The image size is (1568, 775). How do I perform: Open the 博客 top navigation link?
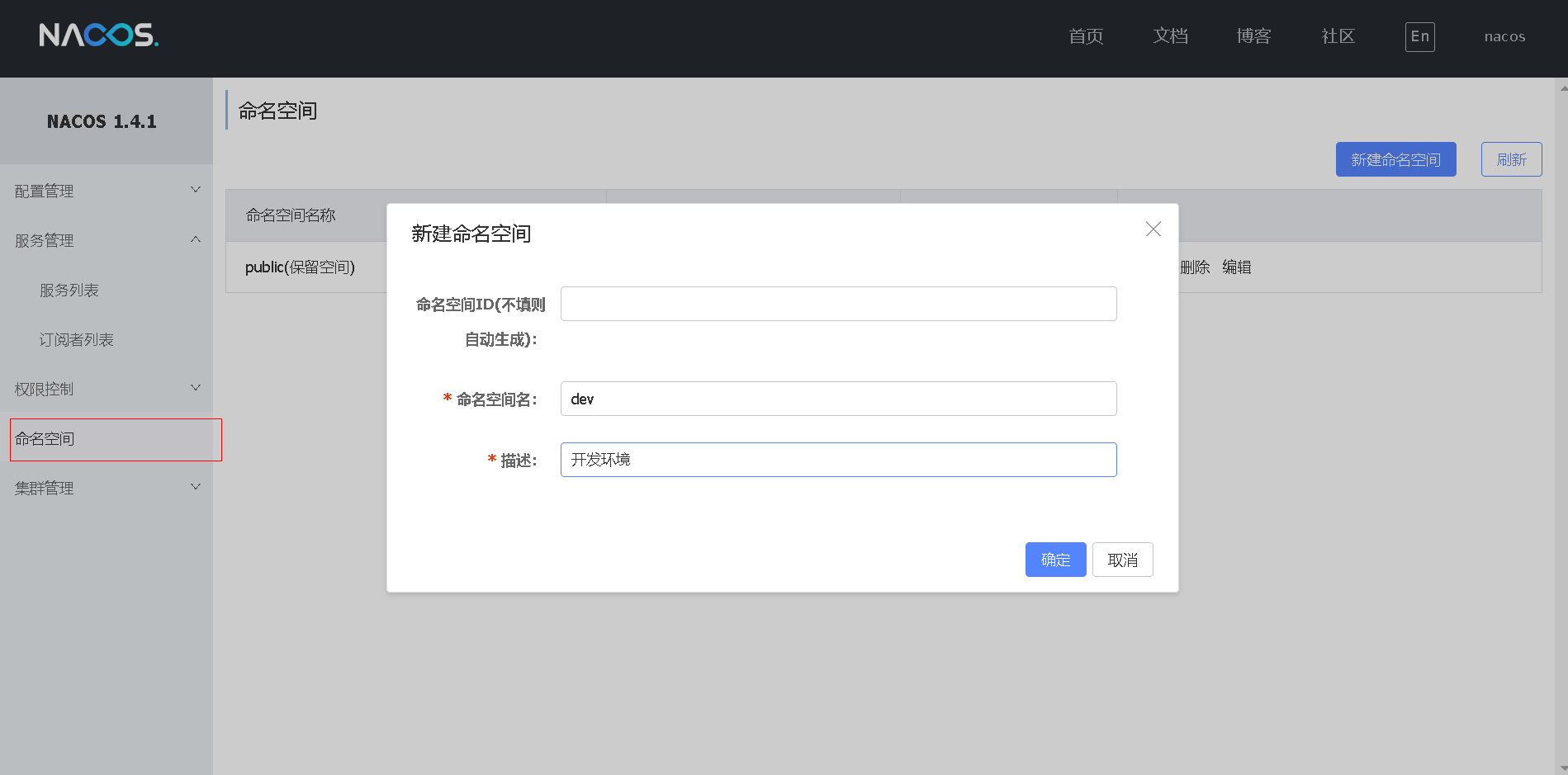pyautogui.click(x=1253, y=36)
